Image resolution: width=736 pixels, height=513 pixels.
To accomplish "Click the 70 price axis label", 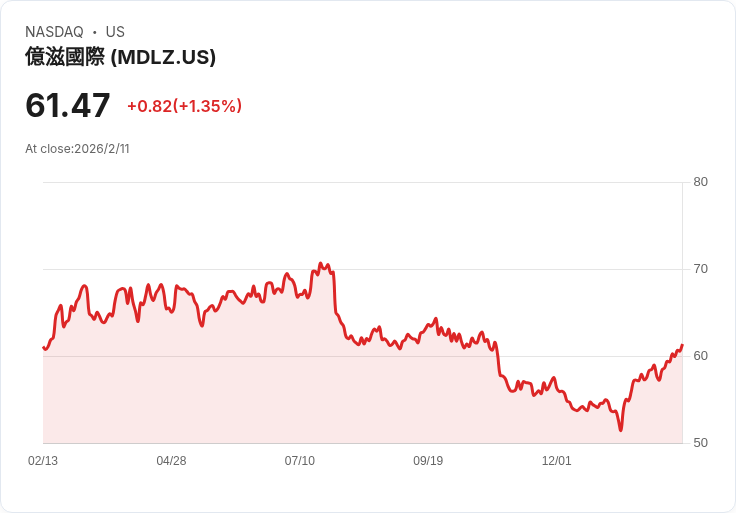I will (x=700, y=269).
